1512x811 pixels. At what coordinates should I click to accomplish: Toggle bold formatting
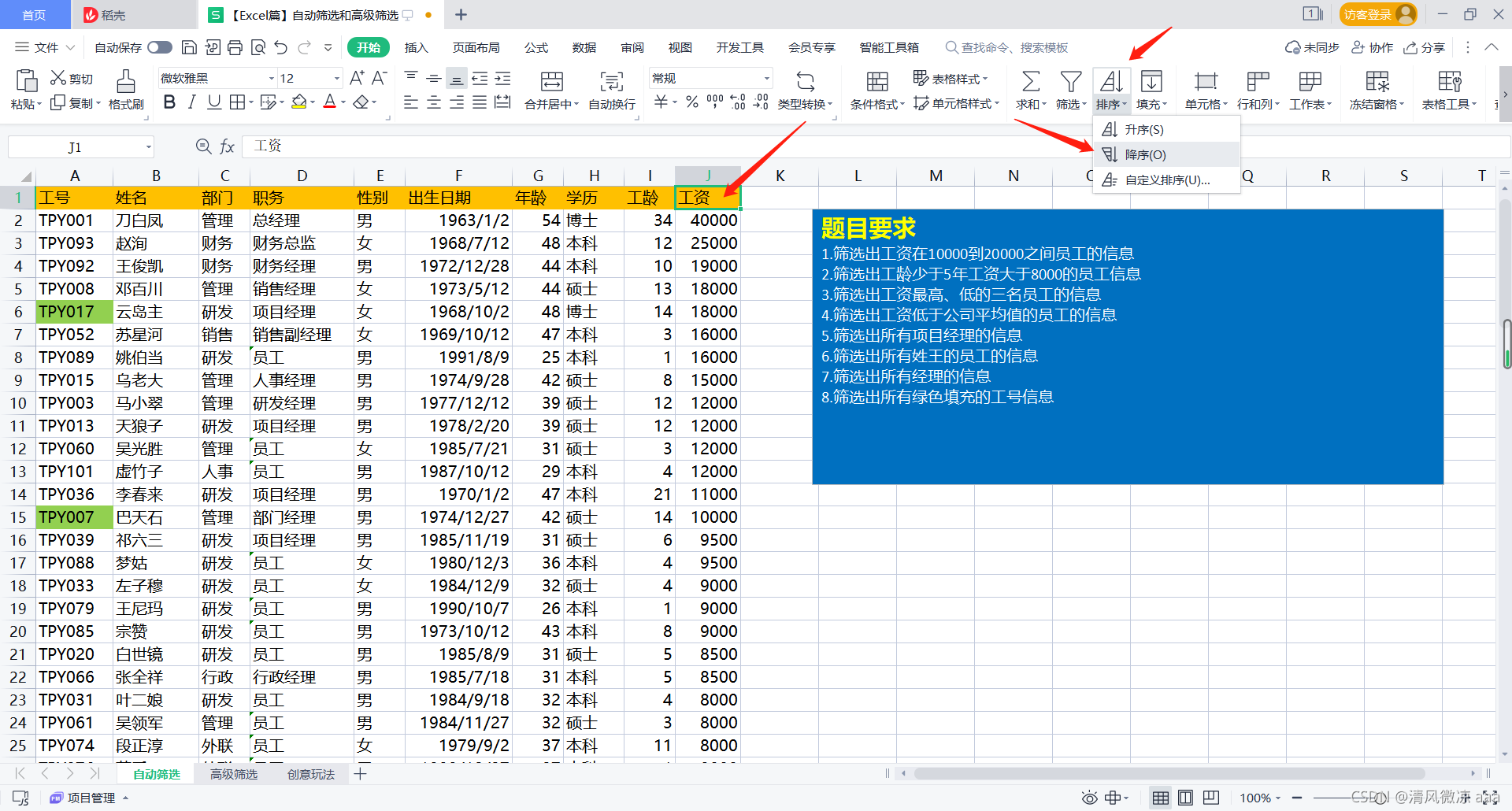point(169,102)
